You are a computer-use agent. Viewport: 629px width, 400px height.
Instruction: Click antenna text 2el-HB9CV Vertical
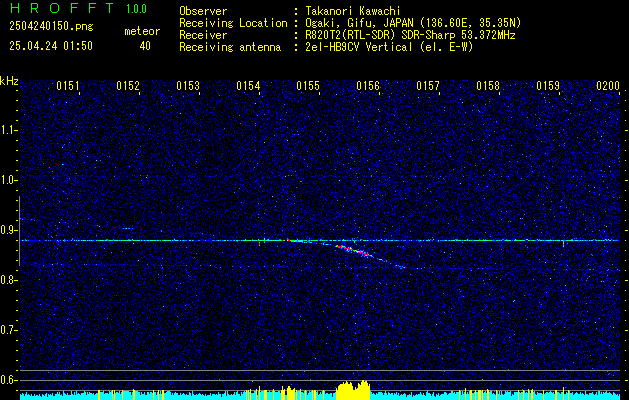[359, 47]
